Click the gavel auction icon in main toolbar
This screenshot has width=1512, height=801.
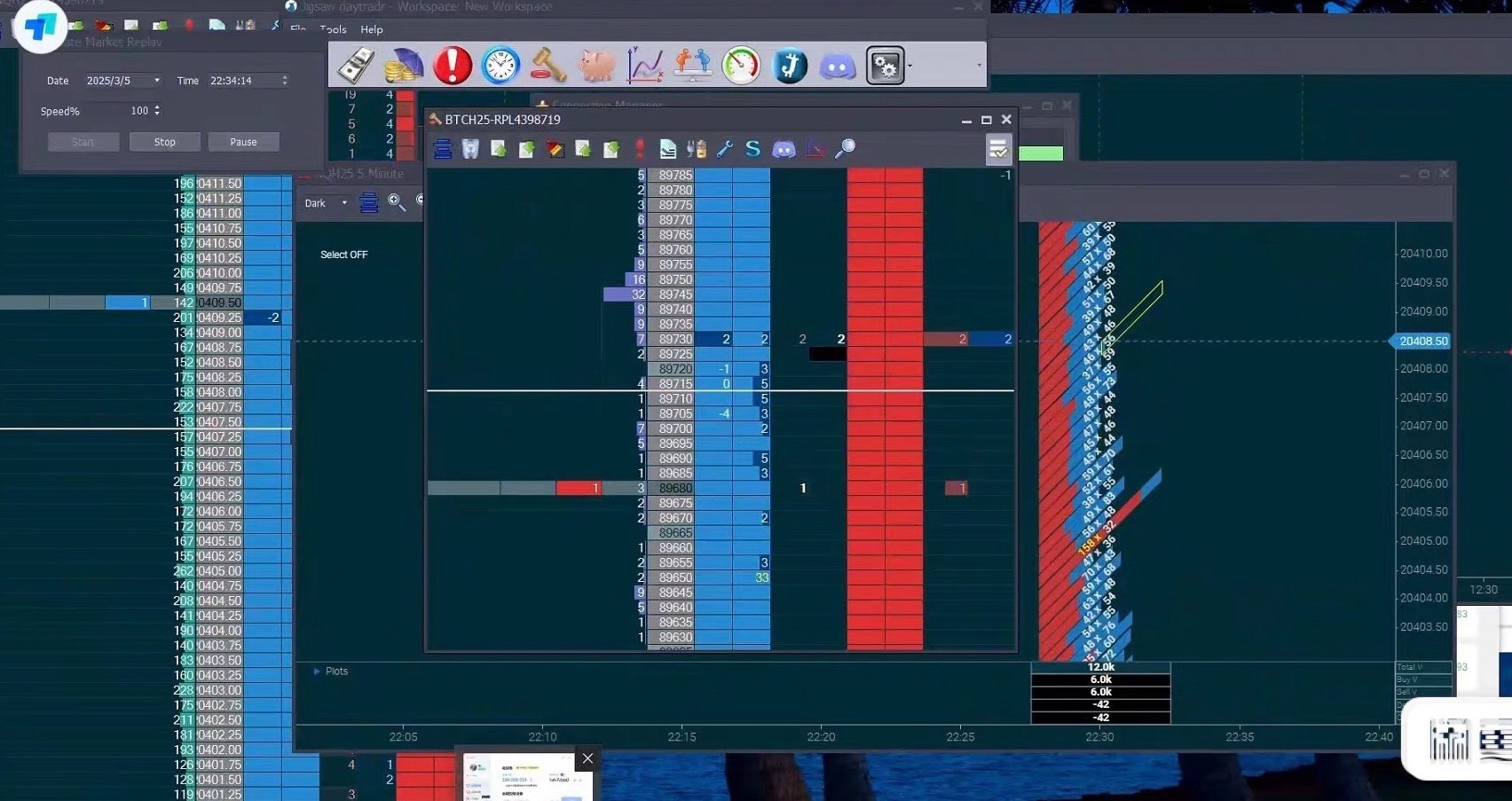[548, 66]
